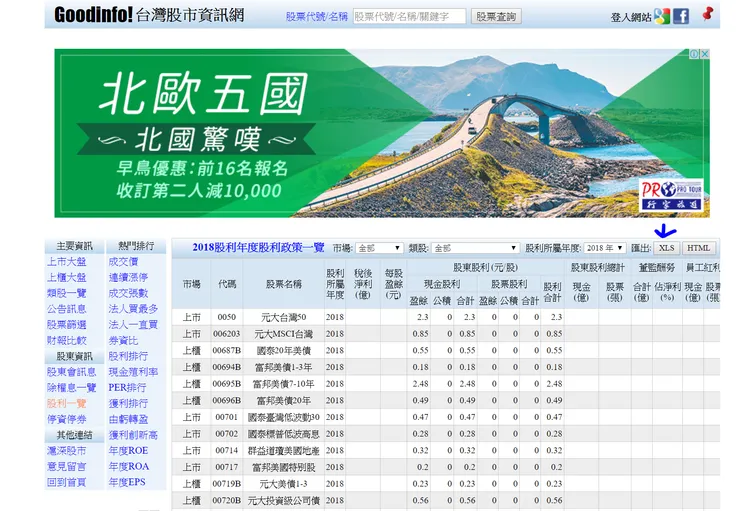
Task: Sign in with the Google icon
Action: (x=662, y=17)
